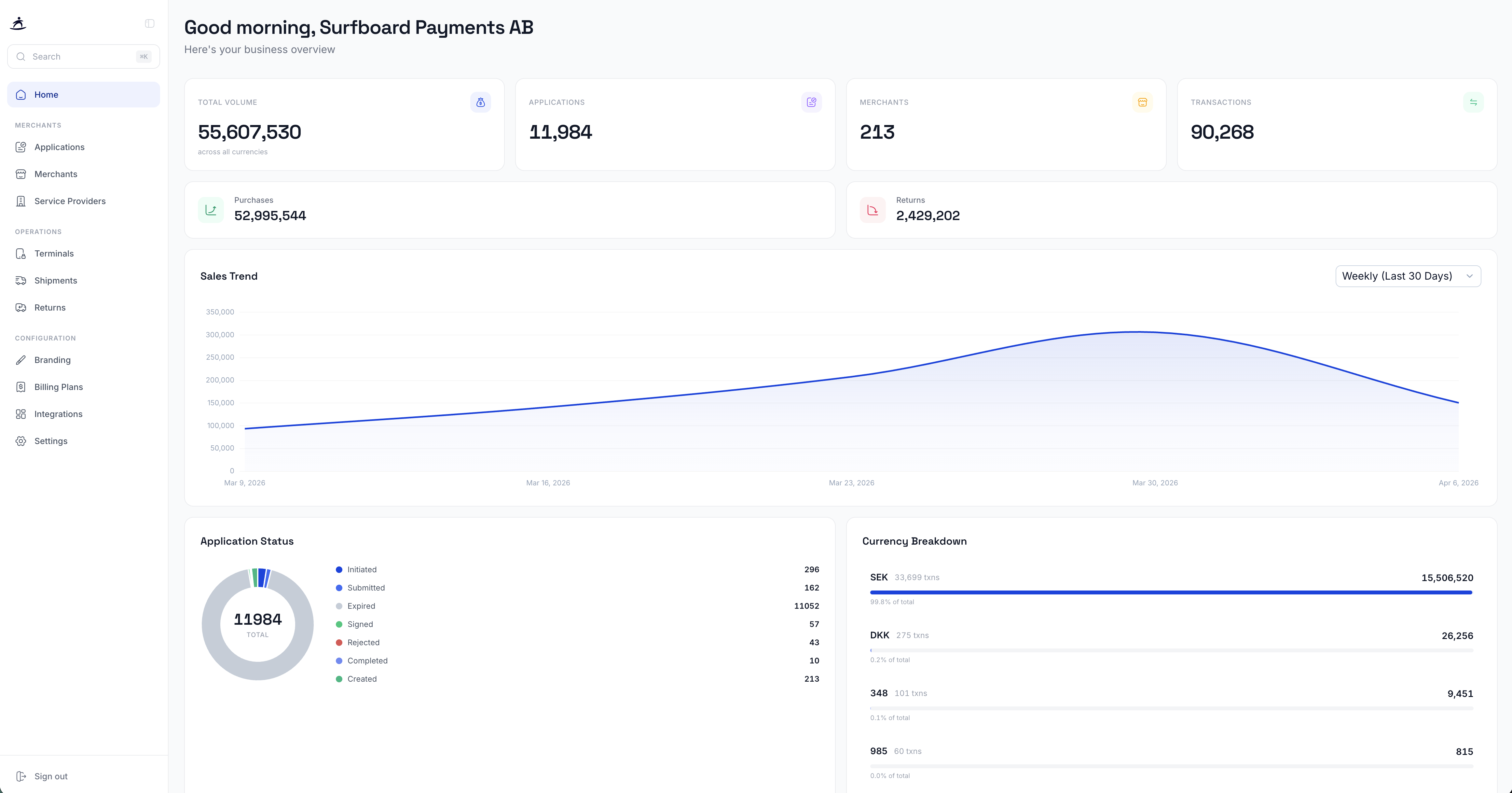Click the surfboard logo in the sidebar

(18, 23)
